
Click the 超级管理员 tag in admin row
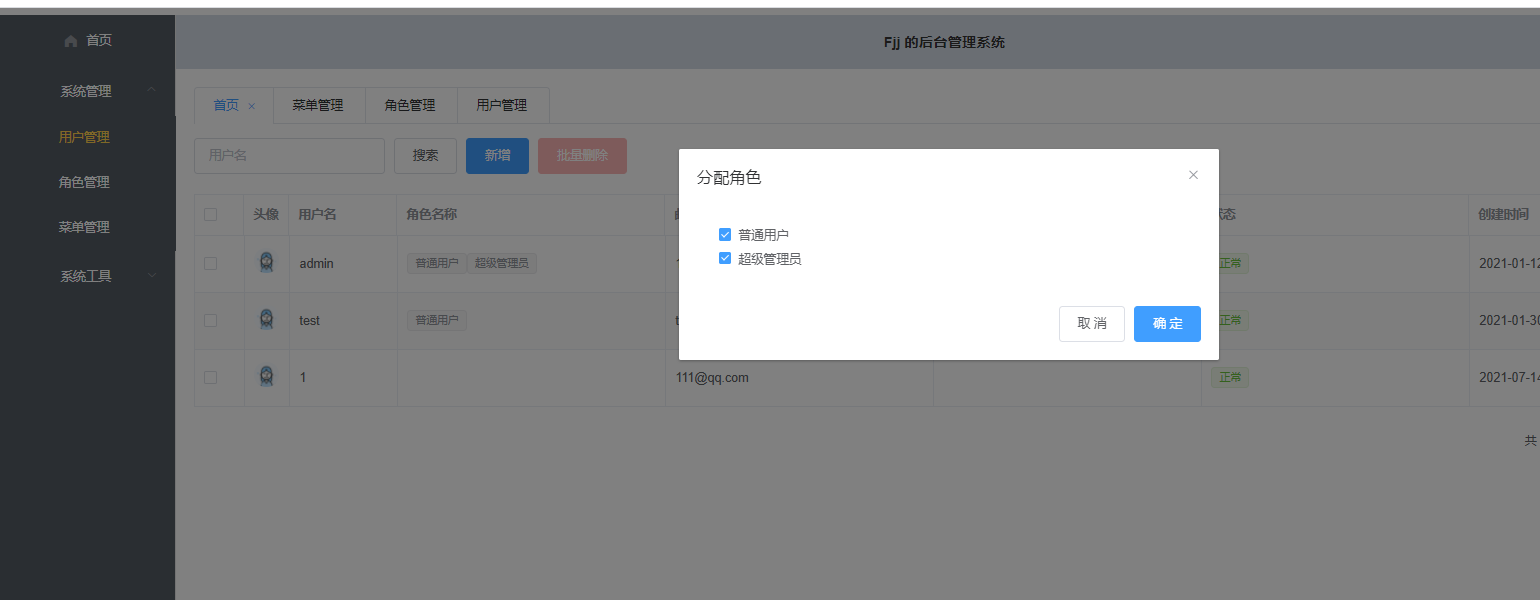[x=503, y=264]
